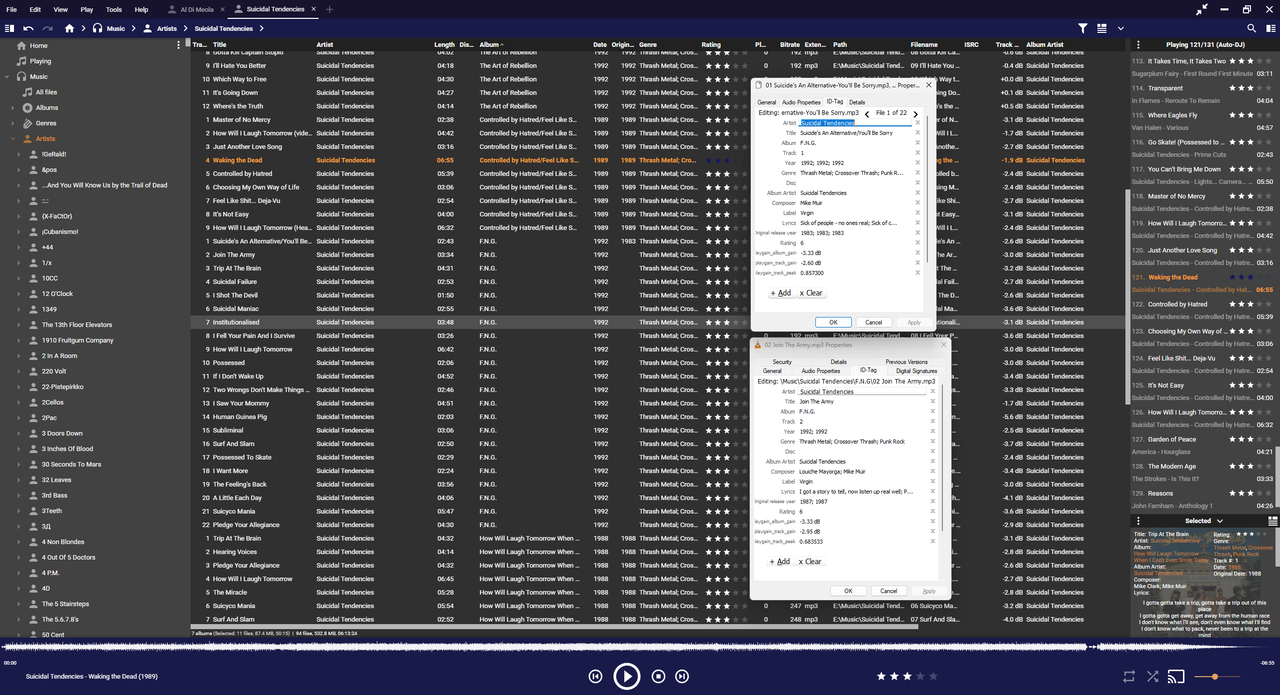Open the File menu
The width and height of the screenshot is (1280, 695).
[11, 9]
